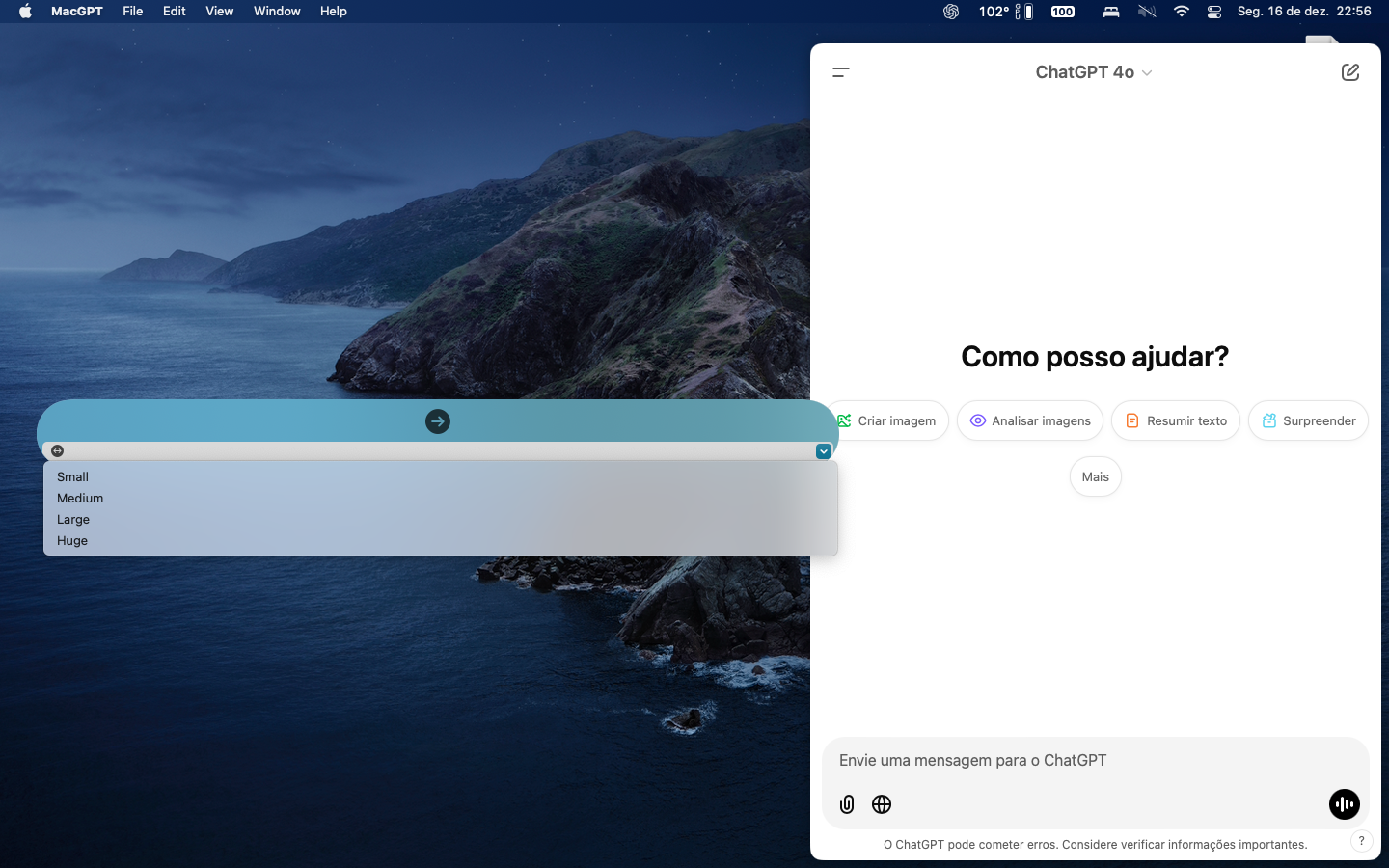The height and width of the screenshot is (868, 1389).
Task: Click the resize arrows icon in the gray bar
Action: point(58,450)
